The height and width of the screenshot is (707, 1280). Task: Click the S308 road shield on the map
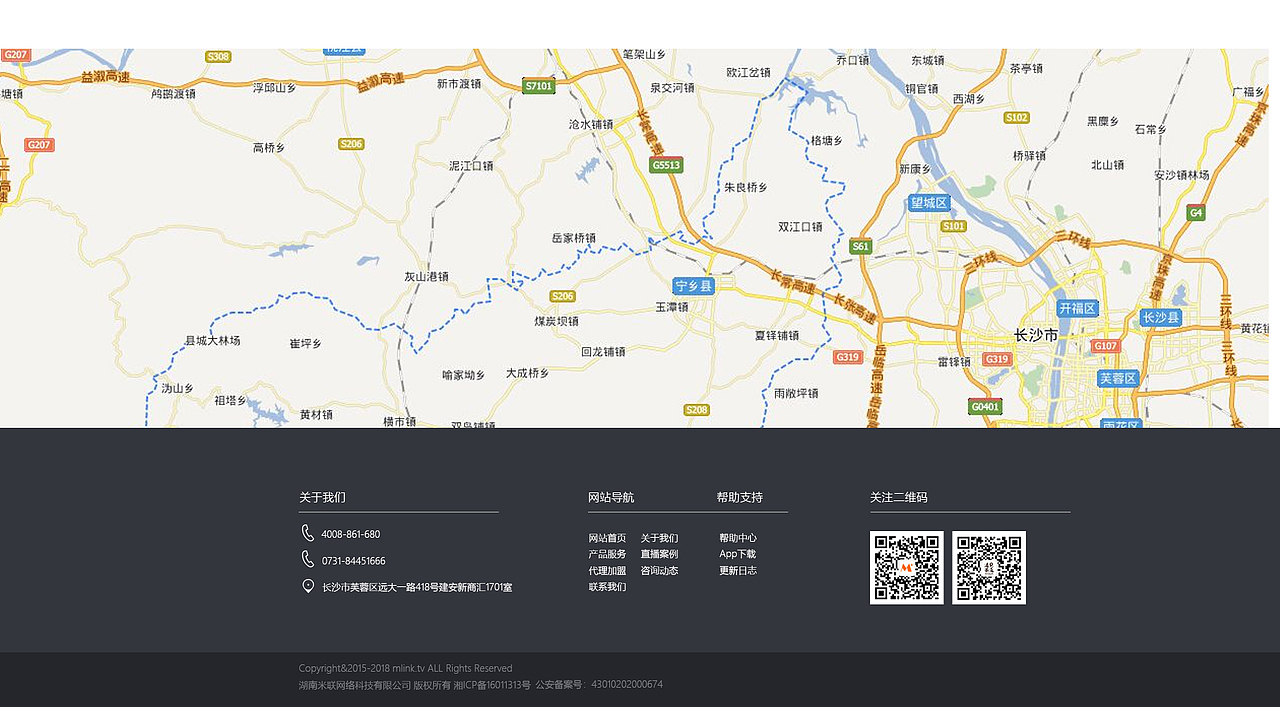[218, 57]
